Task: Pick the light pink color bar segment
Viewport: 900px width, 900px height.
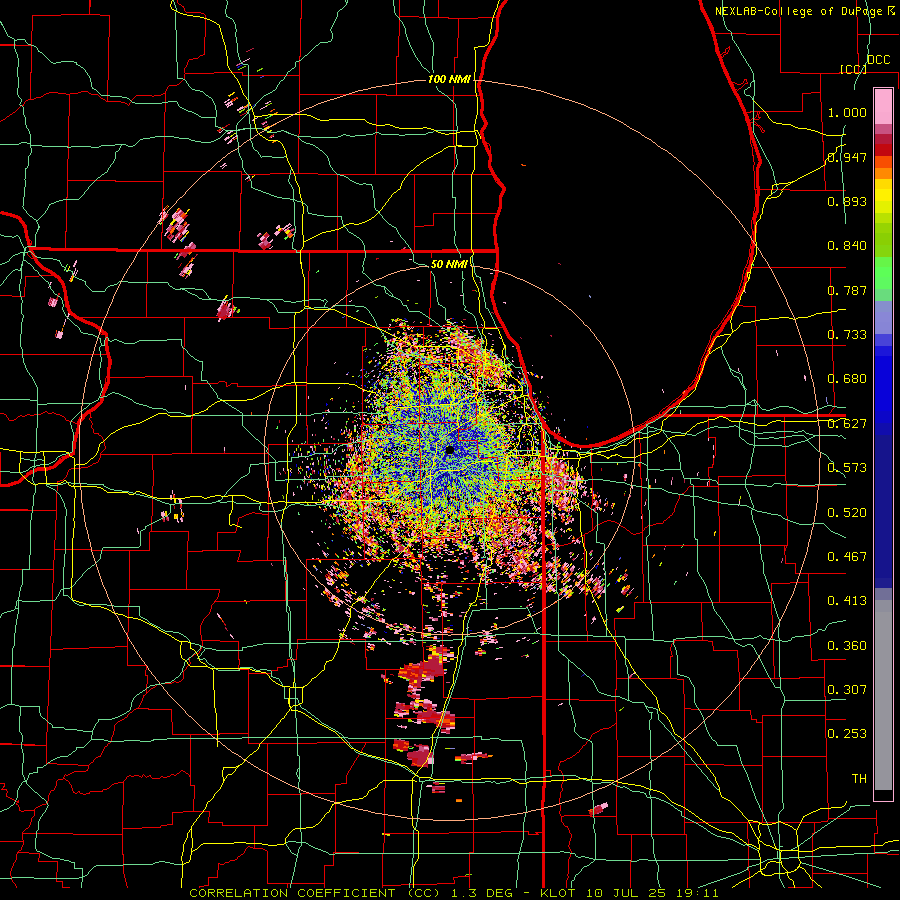Action: pos(883,106)
